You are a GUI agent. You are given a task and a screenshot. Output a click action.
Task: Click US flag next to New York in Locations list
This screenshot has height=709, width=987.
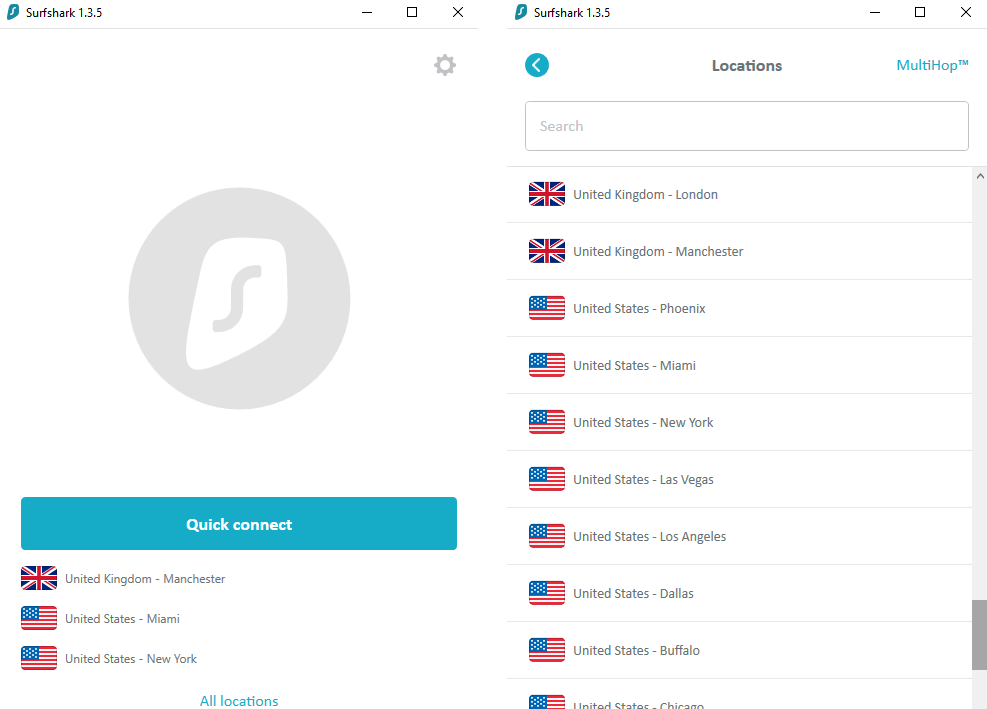[547, 422]
